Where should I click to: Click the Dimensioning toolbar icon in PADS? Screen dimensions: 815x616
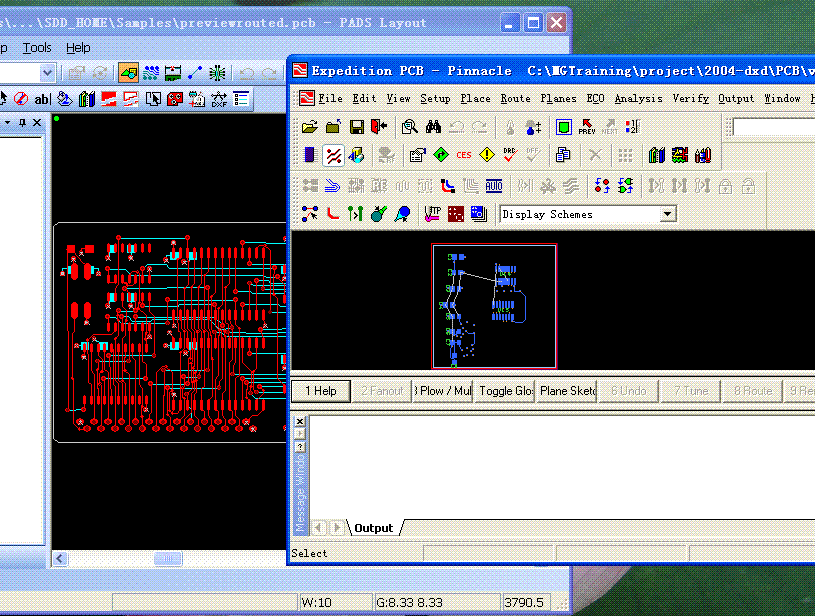(173, 73)
